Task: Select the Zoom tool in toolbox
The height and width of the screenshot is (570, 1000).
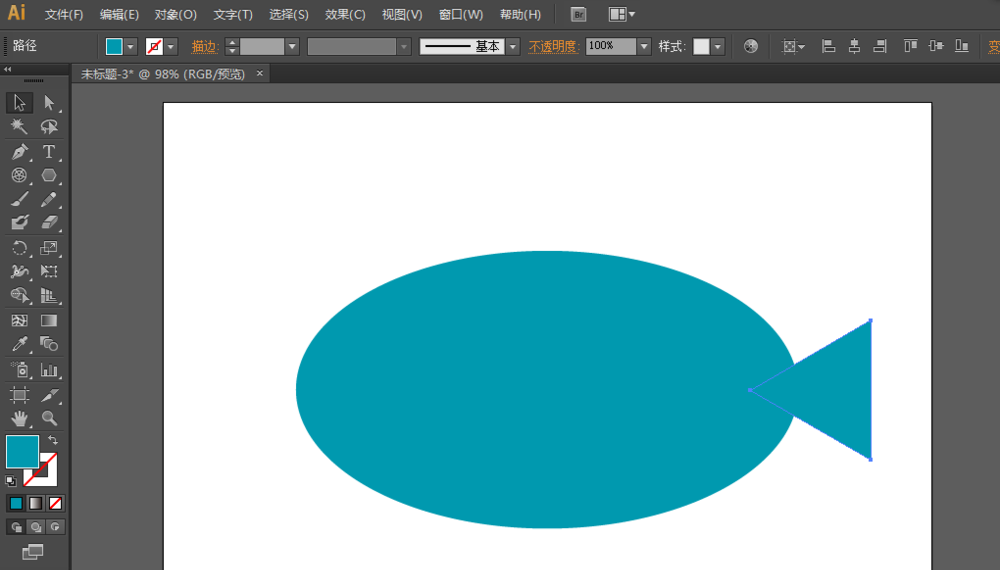Action: pyautogui.click(x=48, y=418)
